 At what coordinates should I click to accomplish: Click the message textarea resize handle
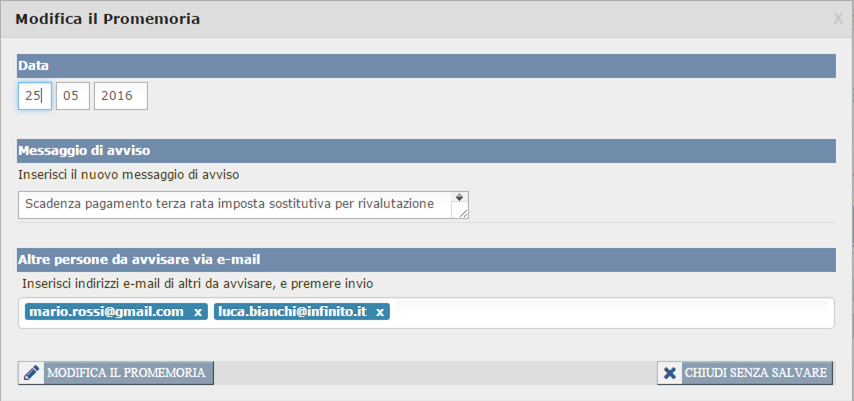[460, 211]
